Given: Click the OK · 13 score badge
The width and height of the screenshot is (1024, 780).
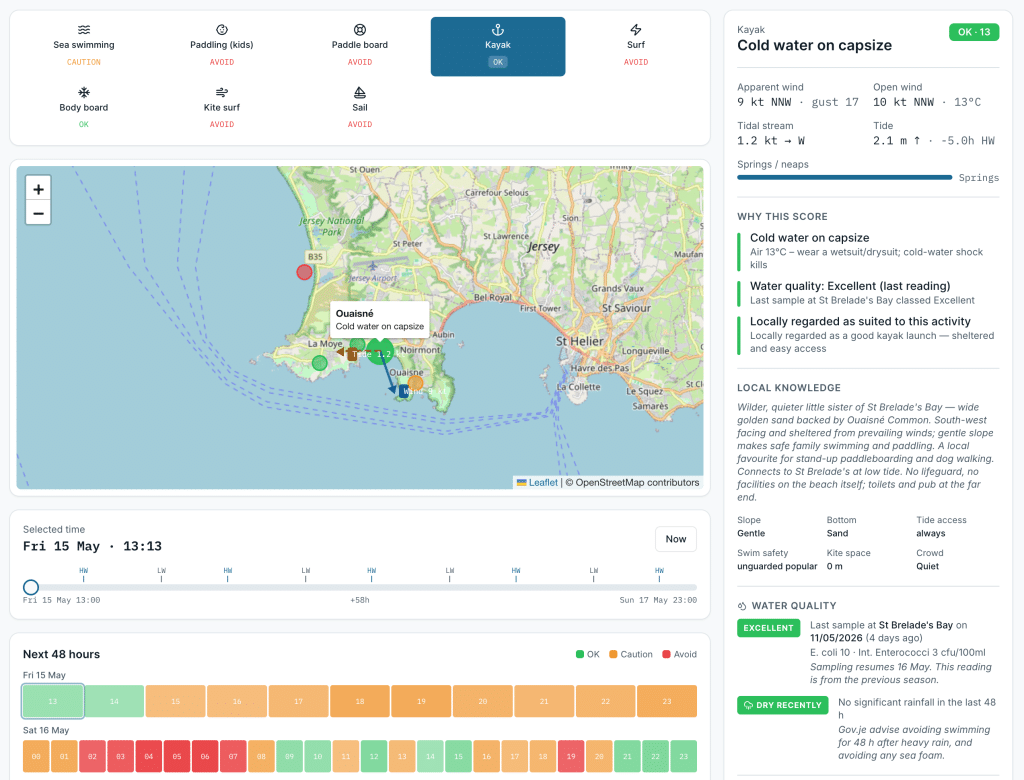Looking at the screenshot, I should pyautogui.click(x=974, y=32).
